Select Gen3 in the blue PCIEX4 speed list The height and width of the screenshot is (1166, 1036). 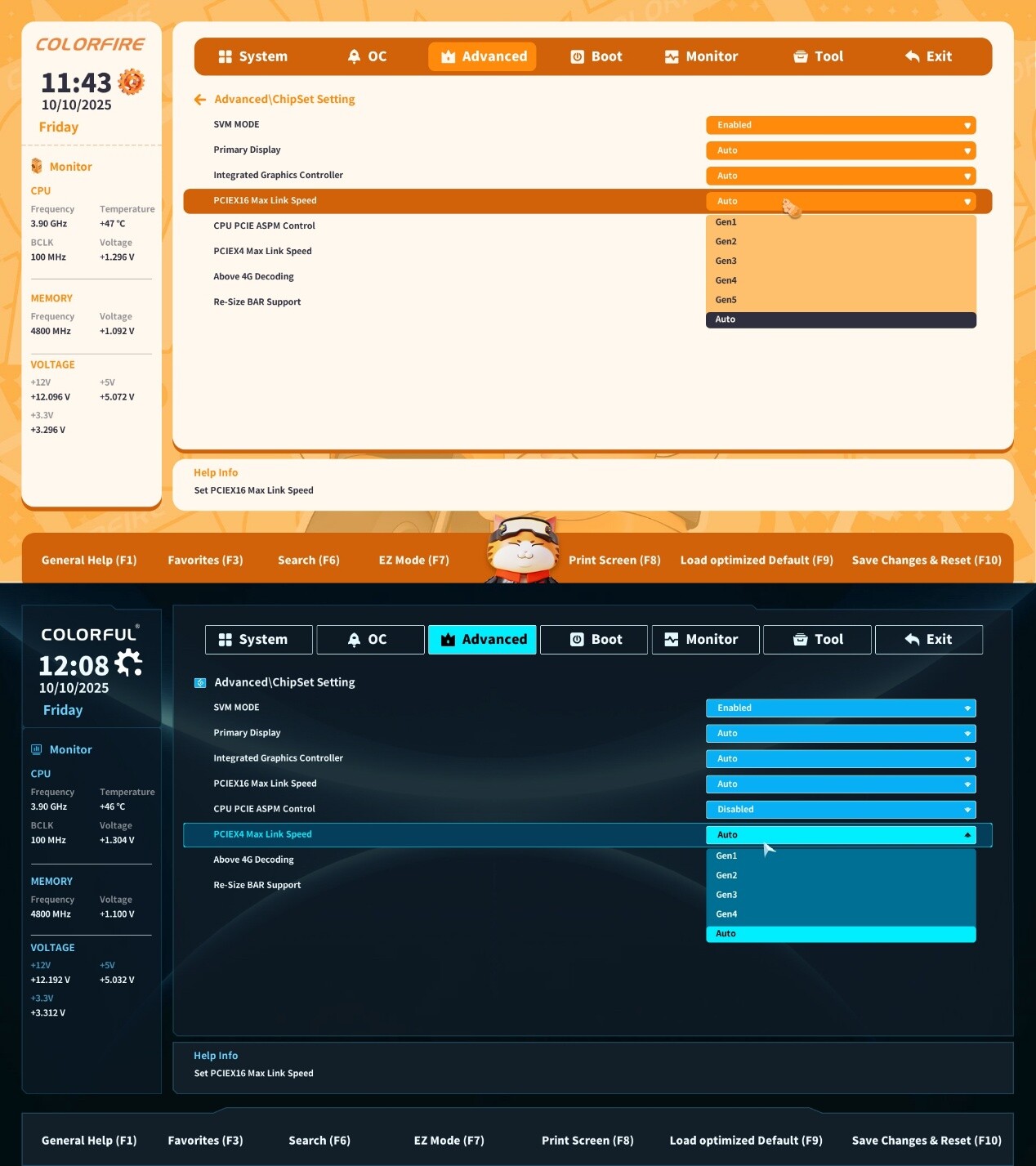(726, 895)
